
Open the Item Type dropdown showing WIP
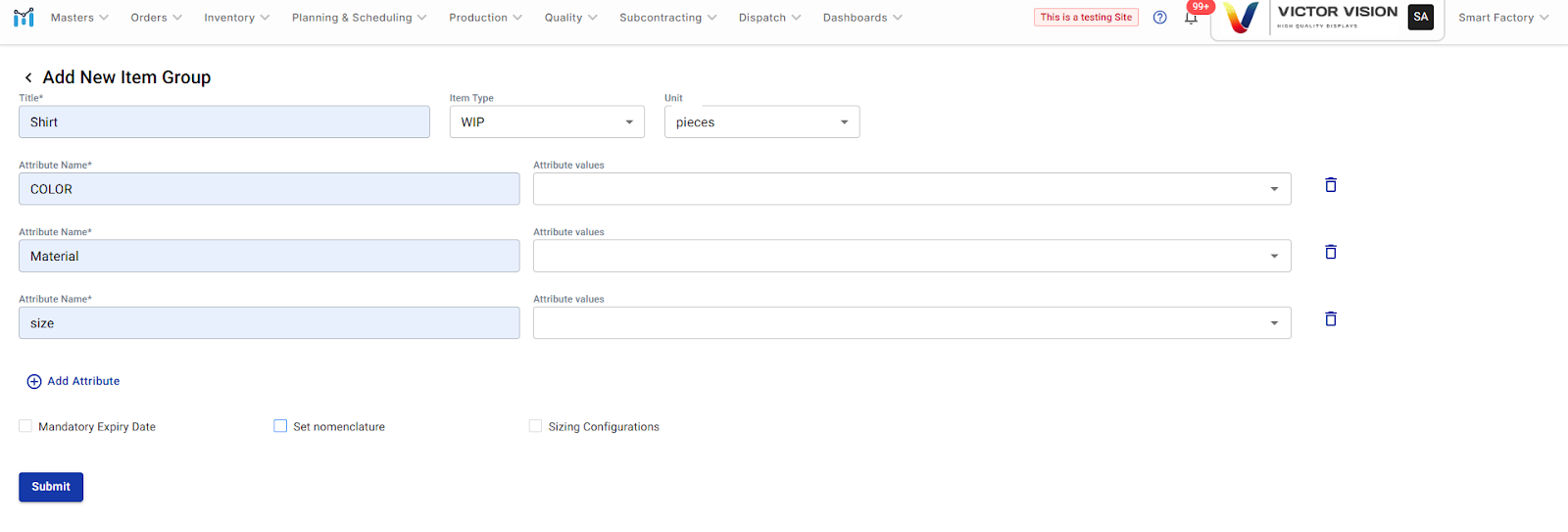[546, 122]
